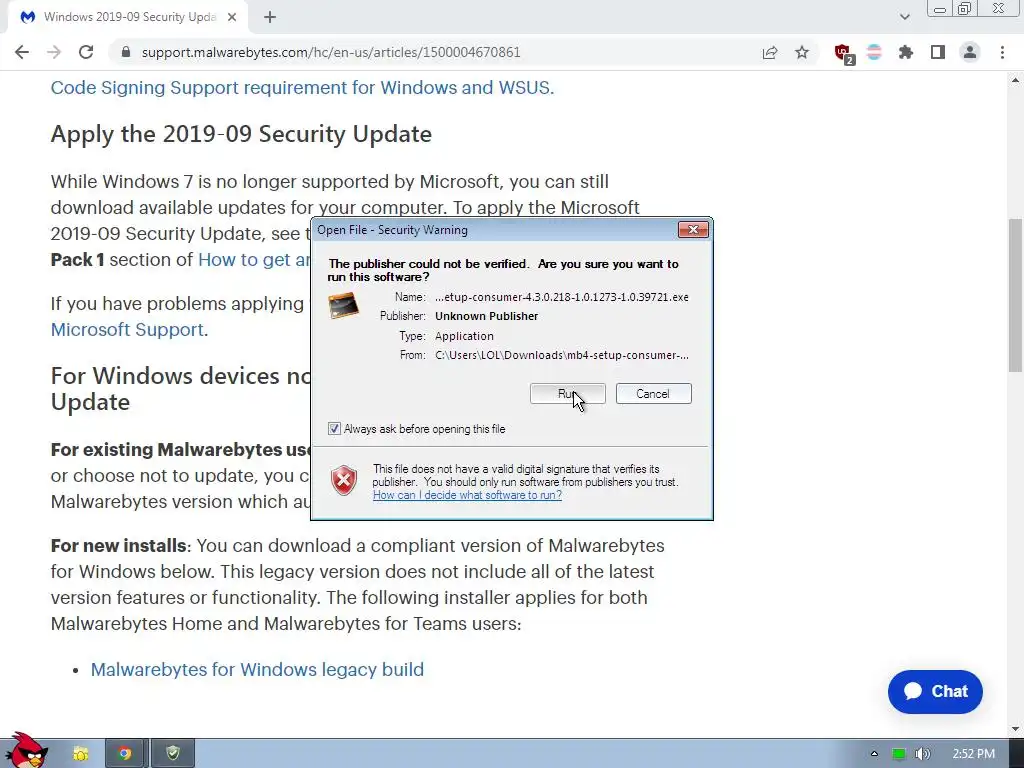The width and height of the screenshot is (1024, 768).
Task: Toggle the browser side panel icon
Action: (x=938, y=52)
